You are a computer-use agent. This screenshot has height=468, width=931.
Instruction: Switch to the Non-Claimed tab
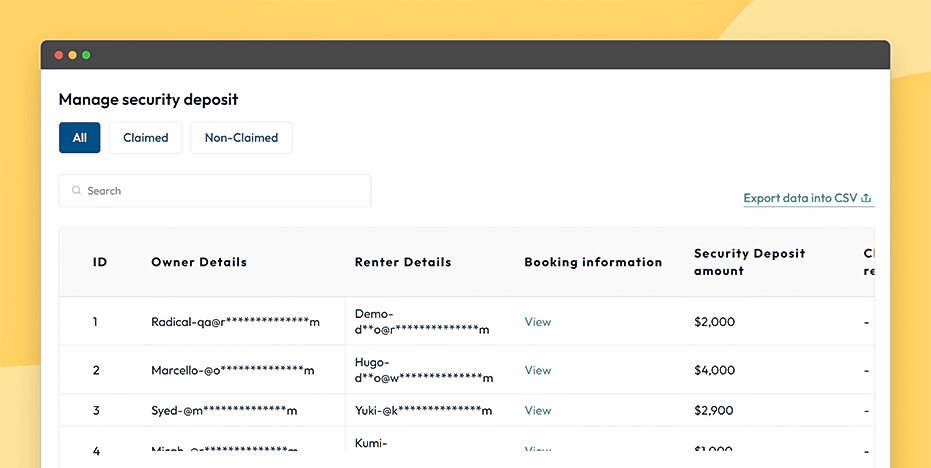coord(241,138)
